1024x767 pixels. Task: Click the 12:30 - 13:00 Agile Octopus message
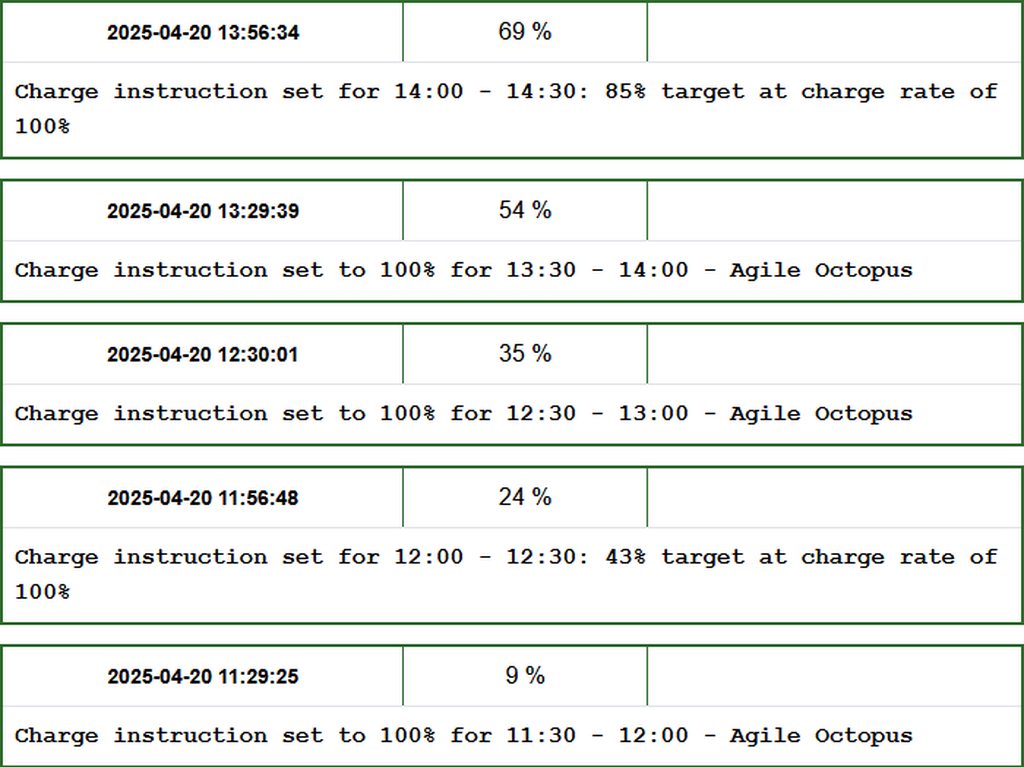coord(464,414)
